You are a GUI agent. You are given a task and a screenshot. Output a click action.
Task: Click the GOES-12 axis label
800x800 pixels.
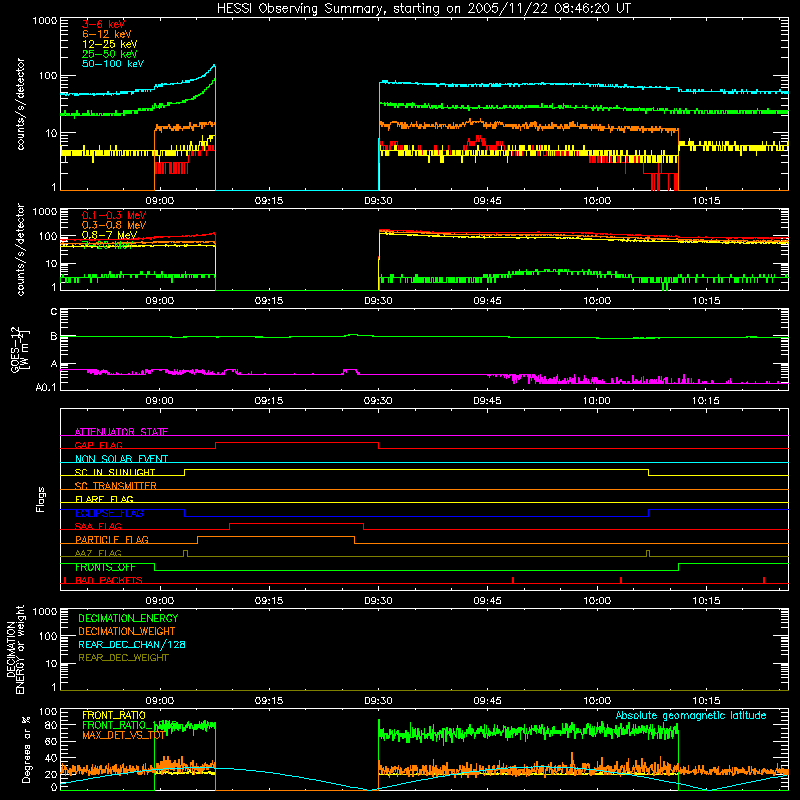[x=15, y=349]
